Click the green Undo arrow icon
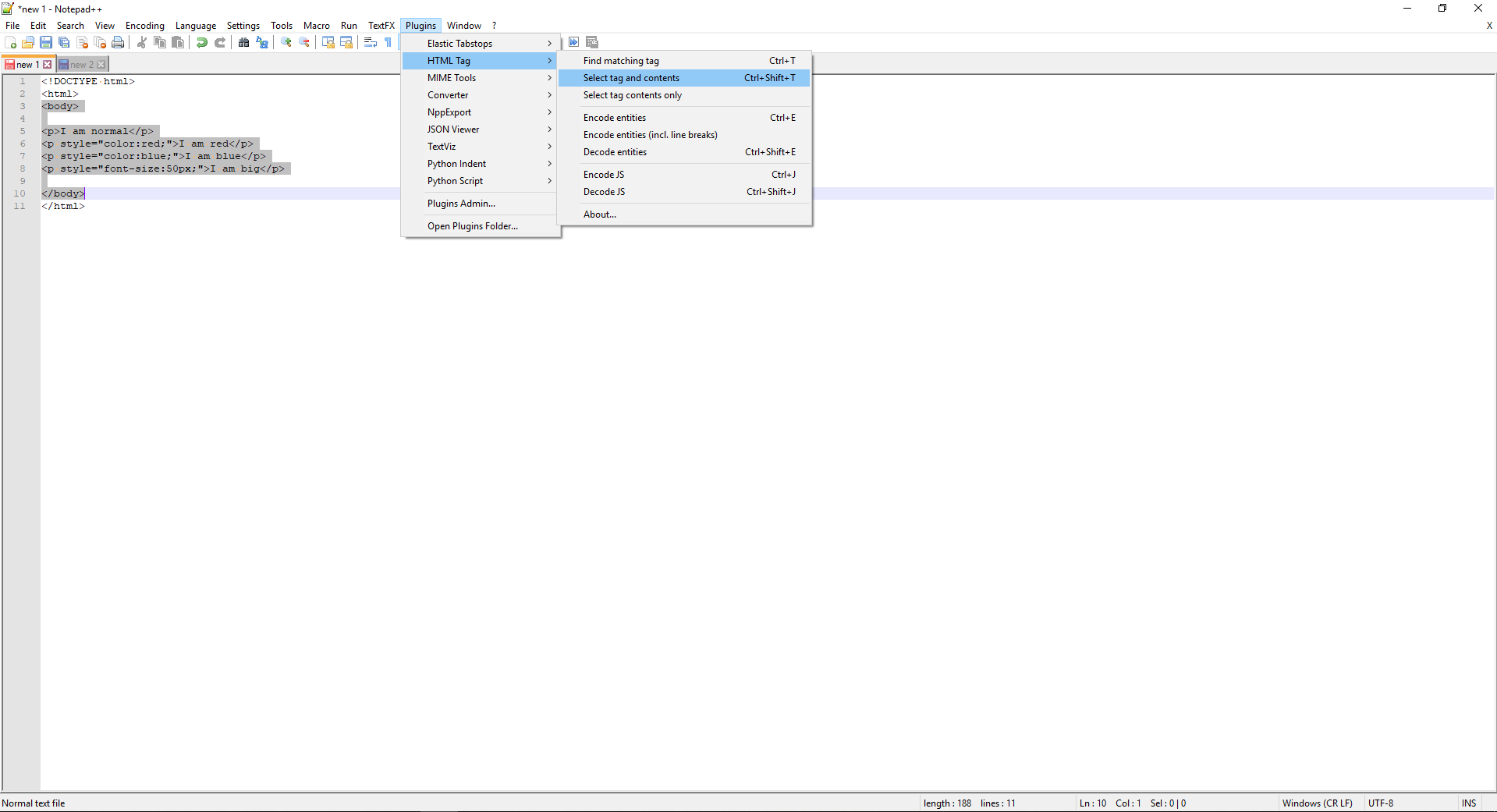Screen dimensions: 1497x812 coord(202,43)
